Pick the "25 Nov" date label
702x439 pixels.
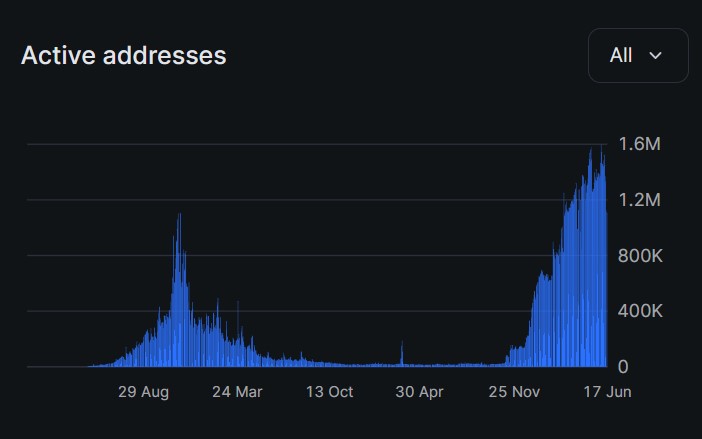pos(514,392)
